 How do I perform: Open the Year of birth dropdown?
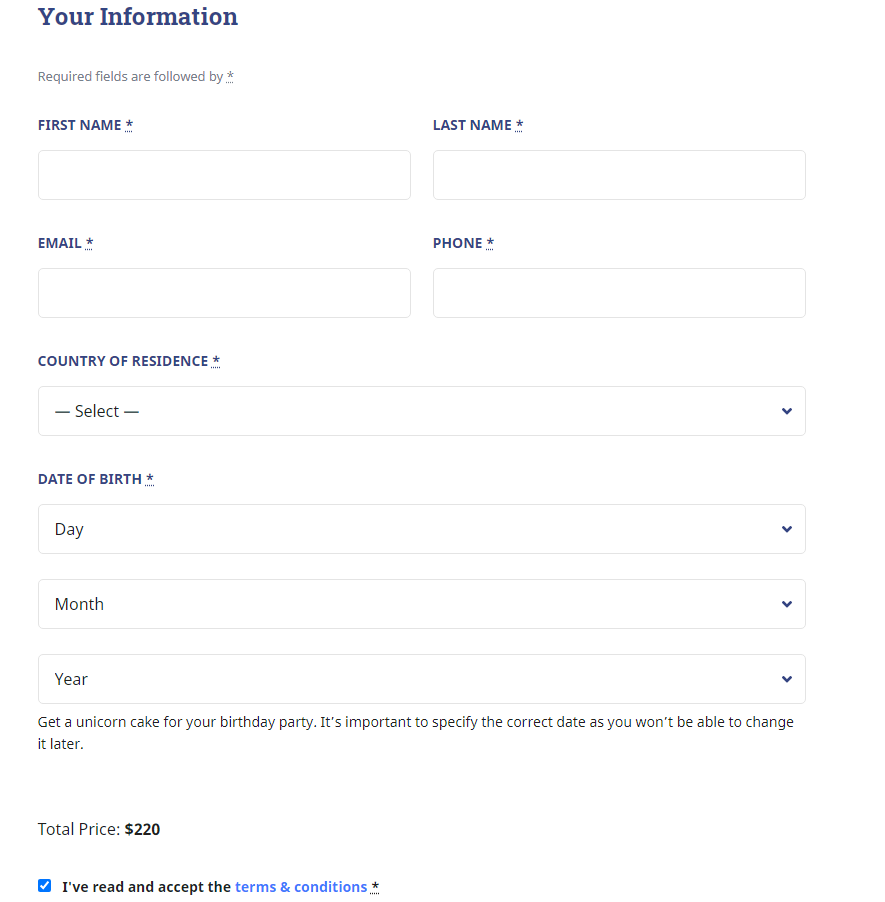422,679
